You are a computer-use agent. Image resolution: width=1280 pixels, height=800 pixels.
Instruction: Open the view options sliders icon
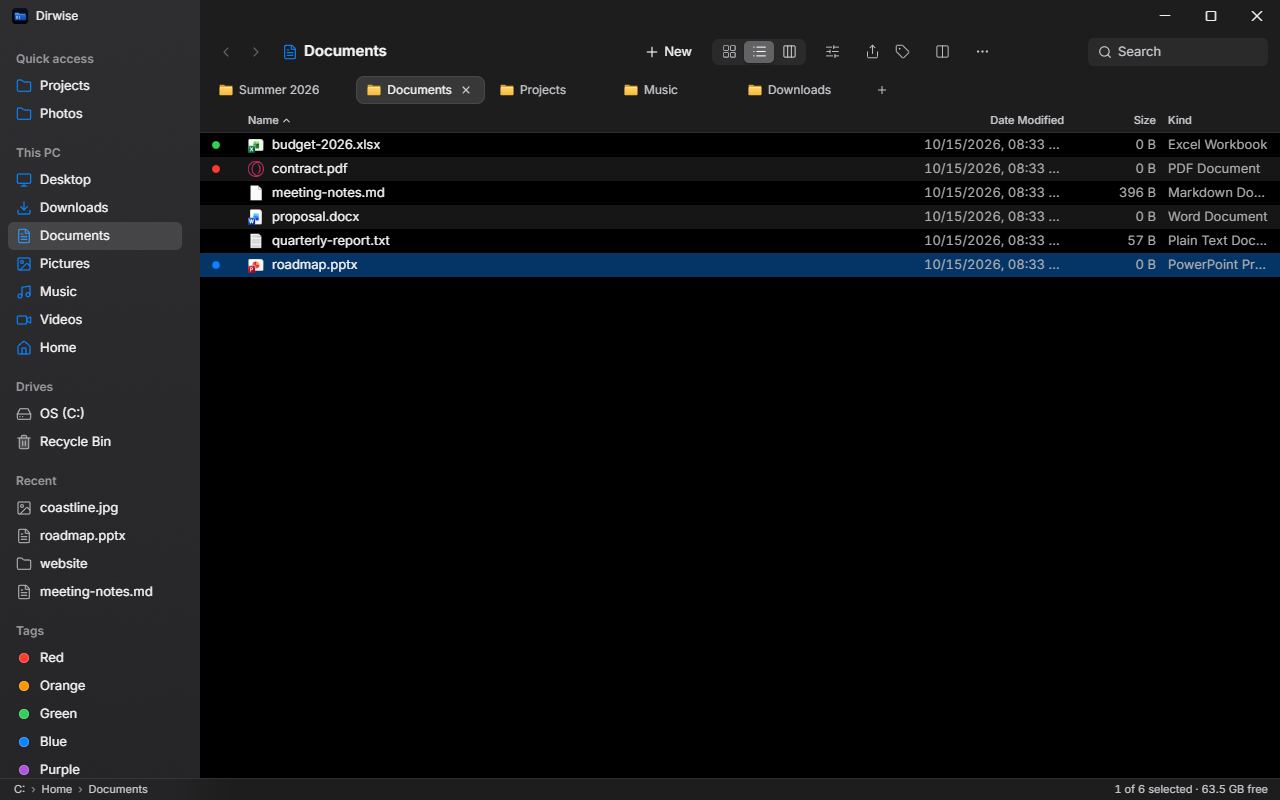(x=832, y=52)
